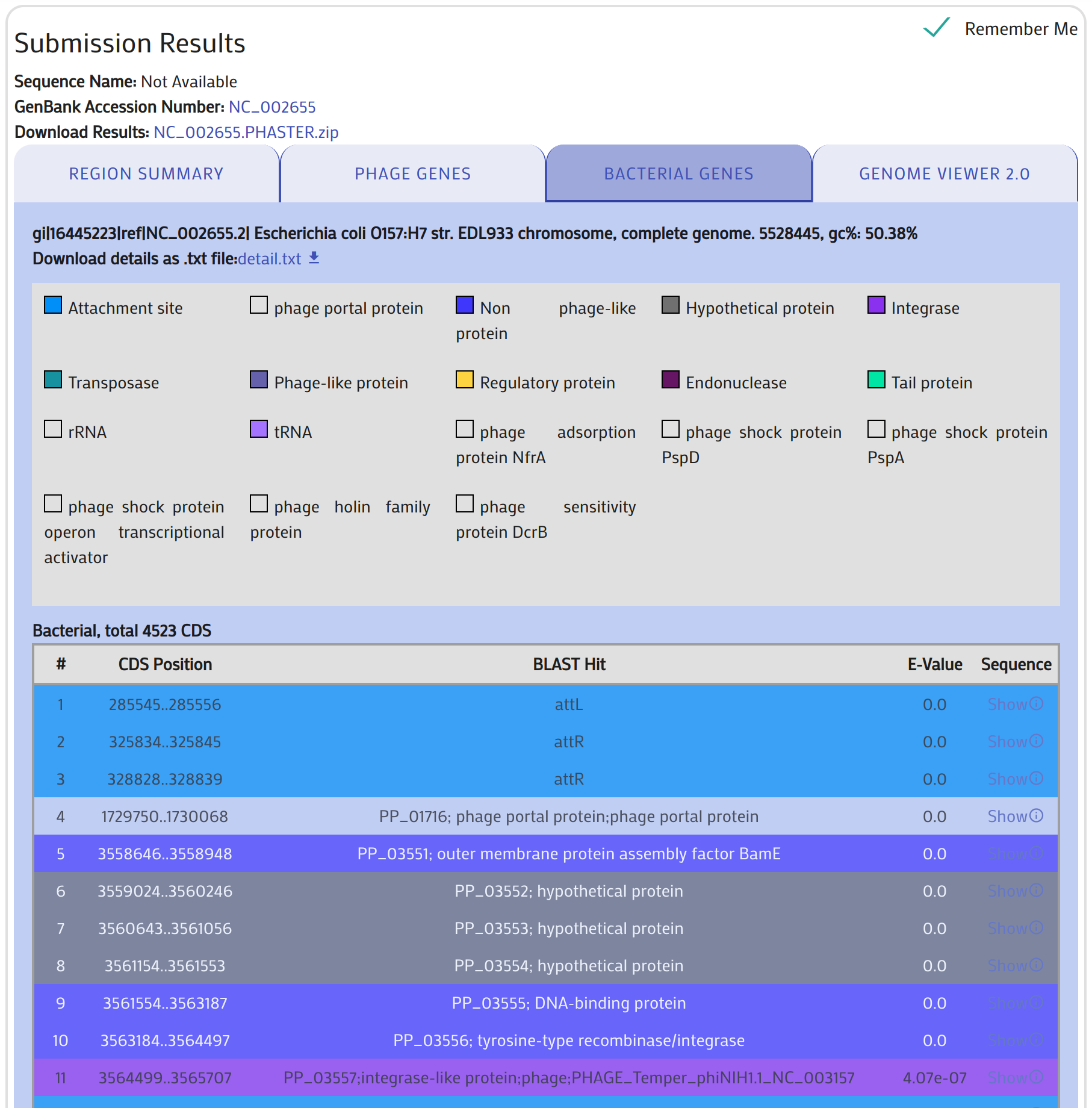Toggle phage shock protein PspD box

pyautogui.click(x=671, y=429)
